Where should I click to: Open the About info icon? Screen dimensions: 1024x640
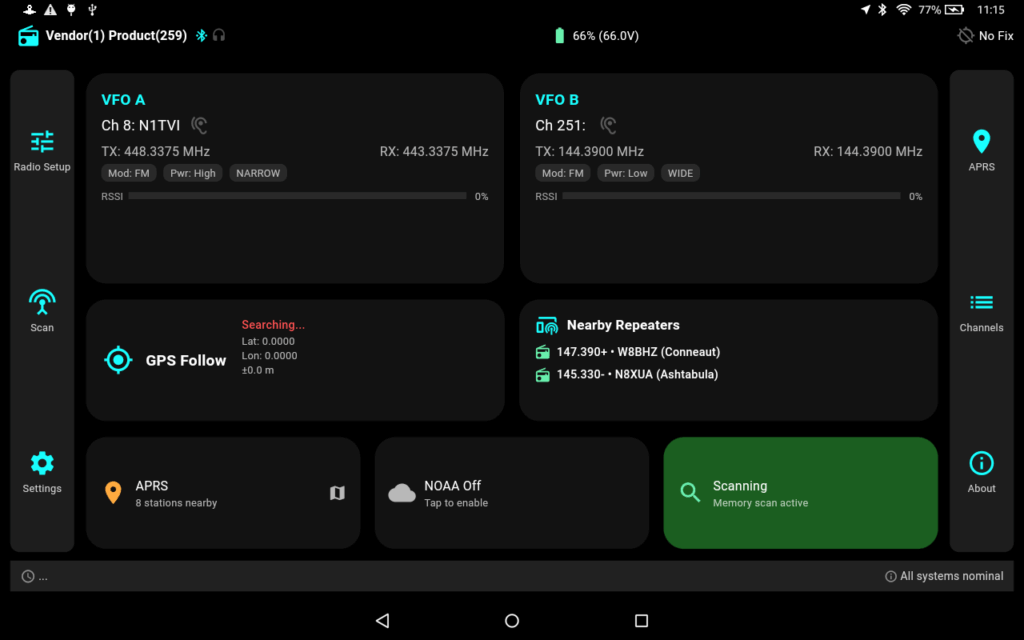click(981, 472)
